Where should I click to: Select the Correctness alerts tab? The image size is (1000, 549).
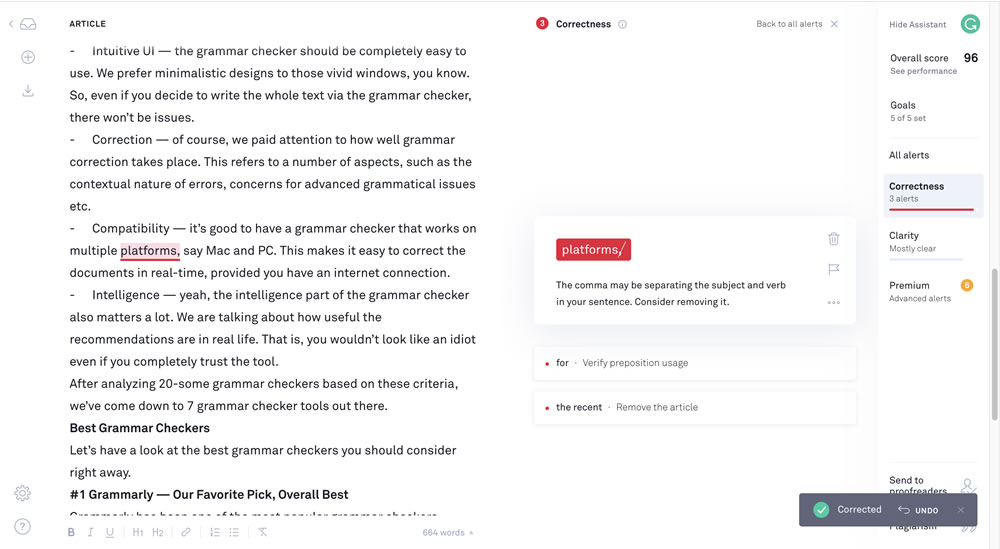pos(933,195)
